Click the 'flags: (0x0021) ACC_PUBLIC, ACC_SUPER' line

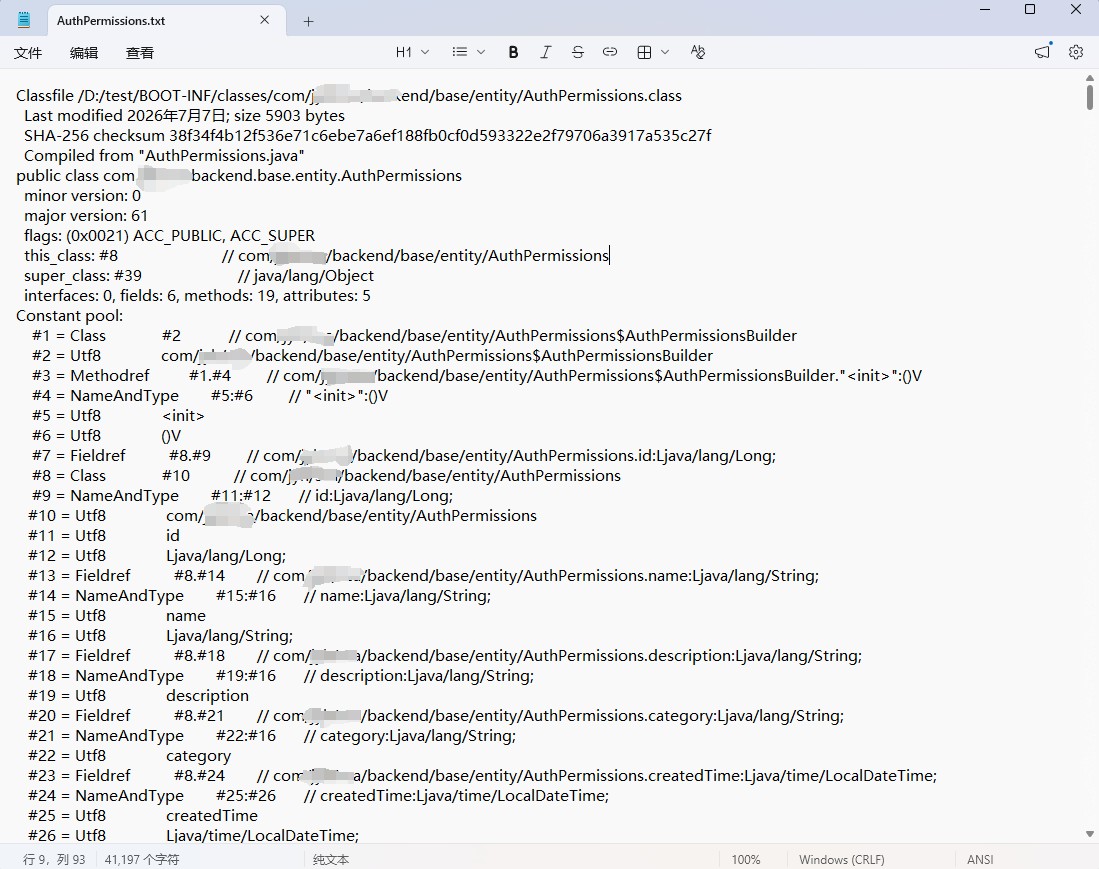[x=170, y=235]
